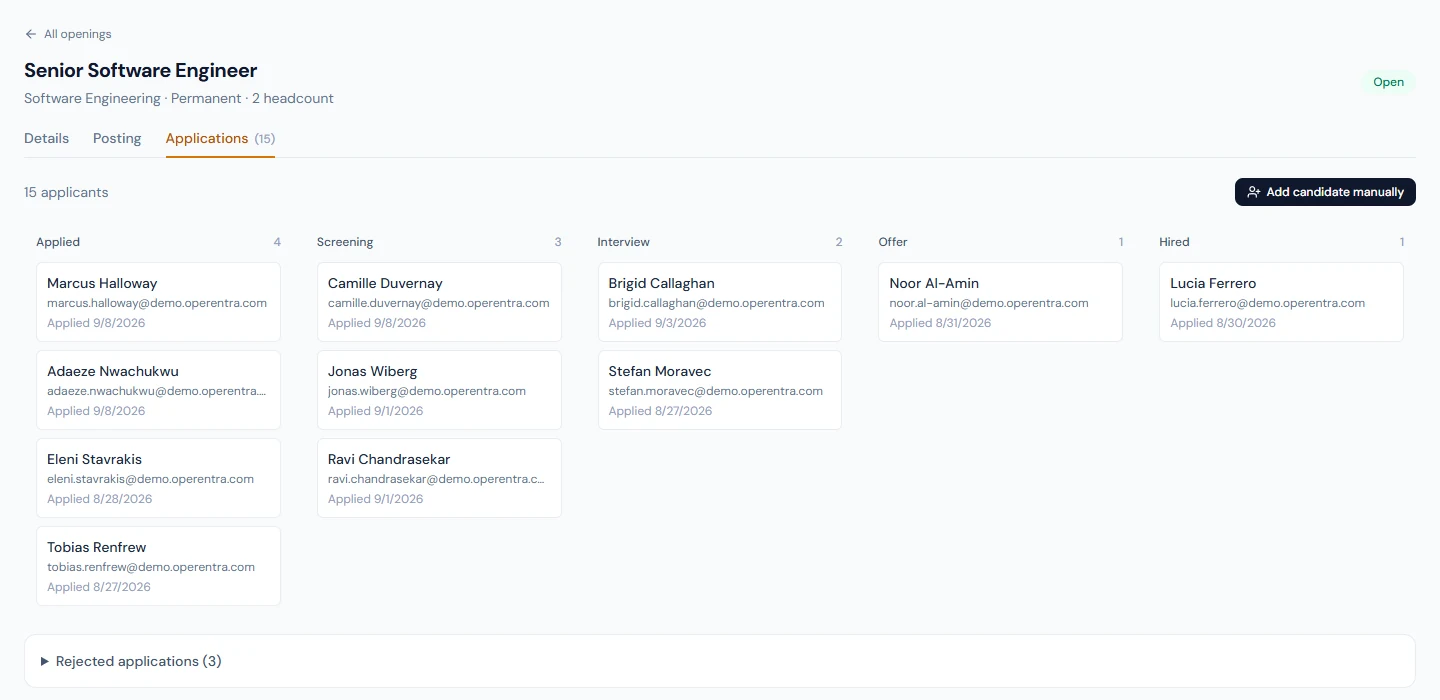Viewport: 1440px width, 700px height.
Task: Click Tobias Renfrew's name
Action: click(97, 547)
